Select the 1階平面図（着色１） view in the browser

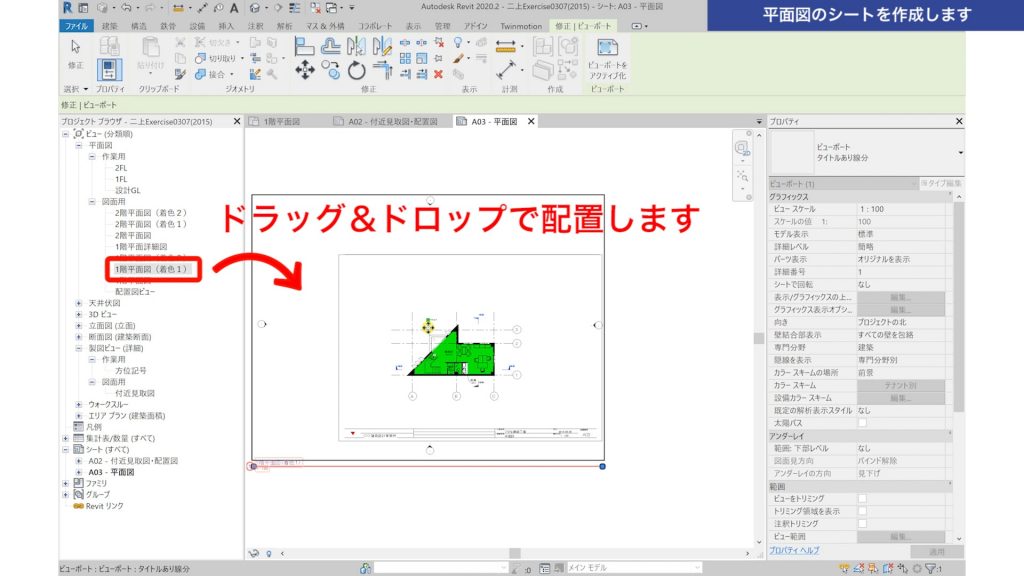click(151, 268)
